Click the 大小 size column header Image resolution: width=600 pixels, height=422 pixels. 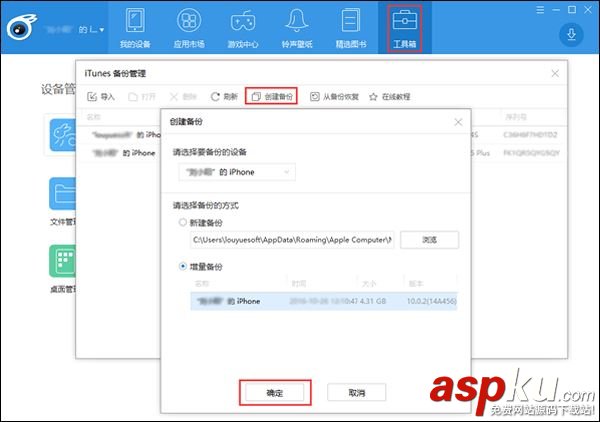[x=369, y=284]
